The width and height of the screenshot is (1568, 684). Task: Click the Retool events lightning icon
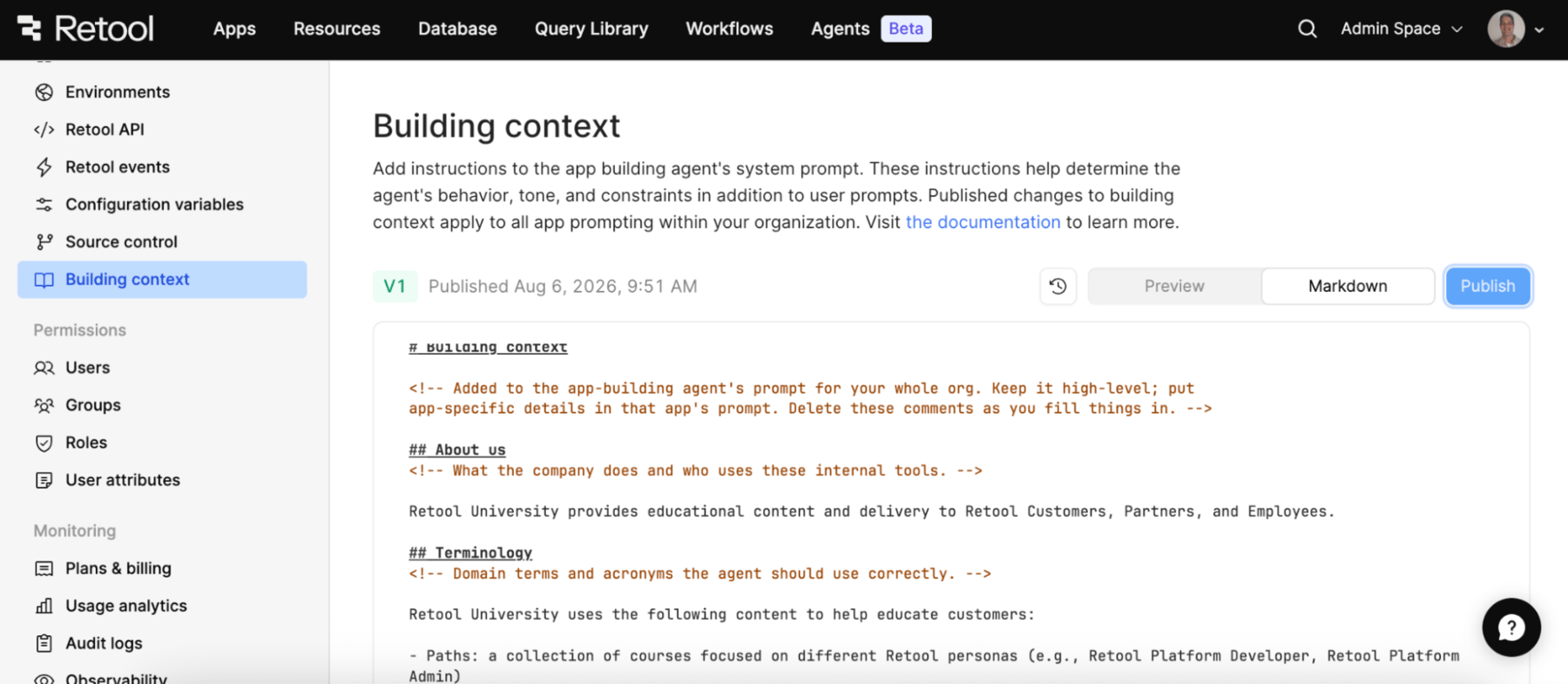(x=44, y=167)
